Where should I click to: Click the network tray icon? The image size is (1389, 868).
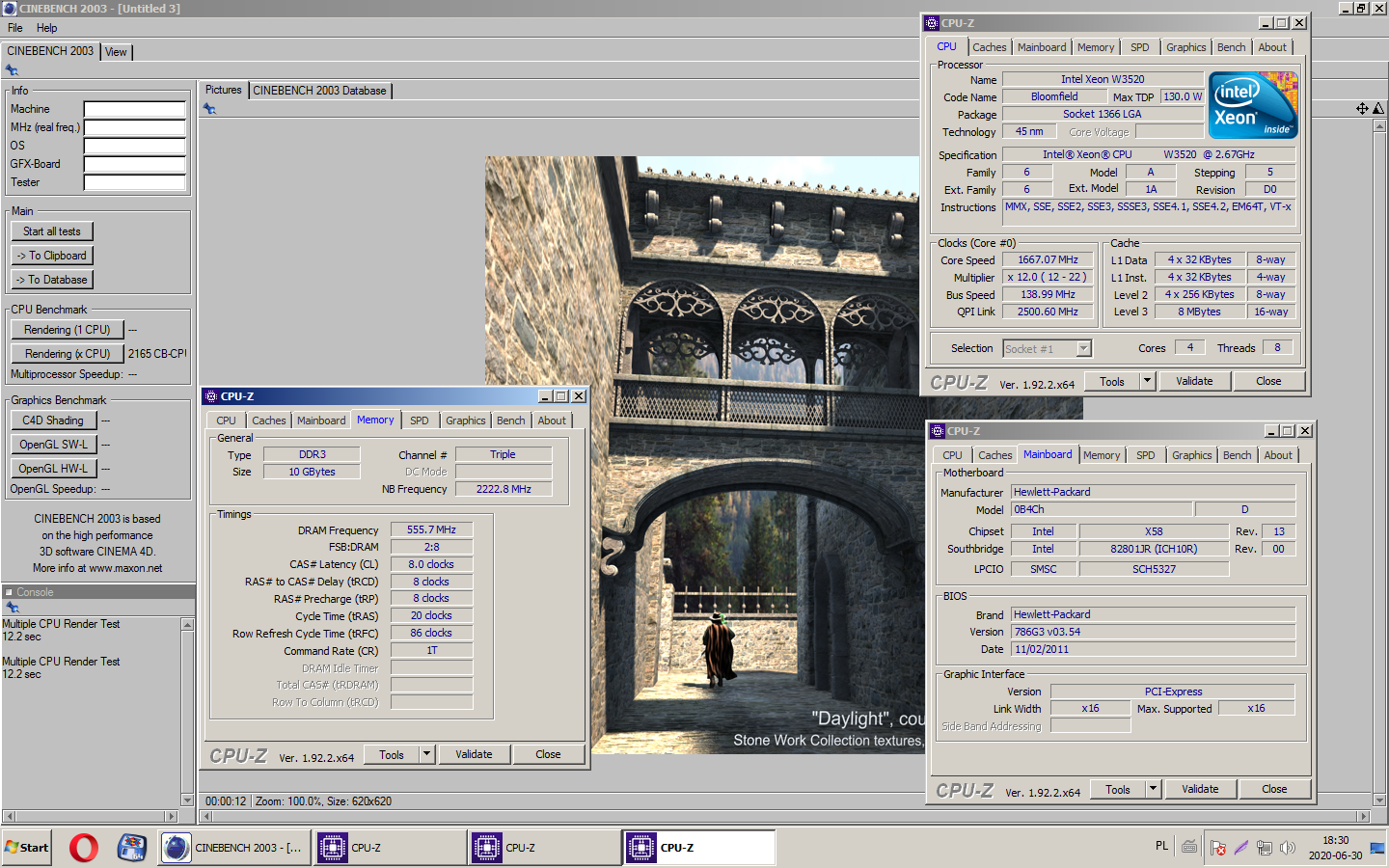tap(1265, 848)
